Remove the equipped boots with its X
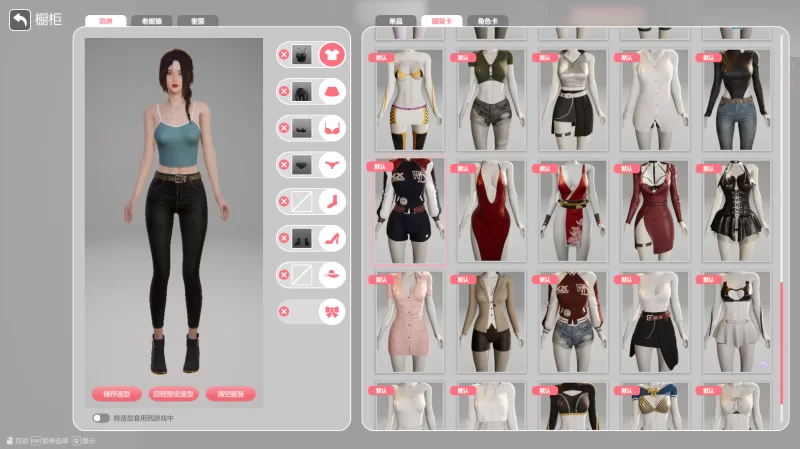Viewport: 800px width, 449px height. [x=284, y=238]
